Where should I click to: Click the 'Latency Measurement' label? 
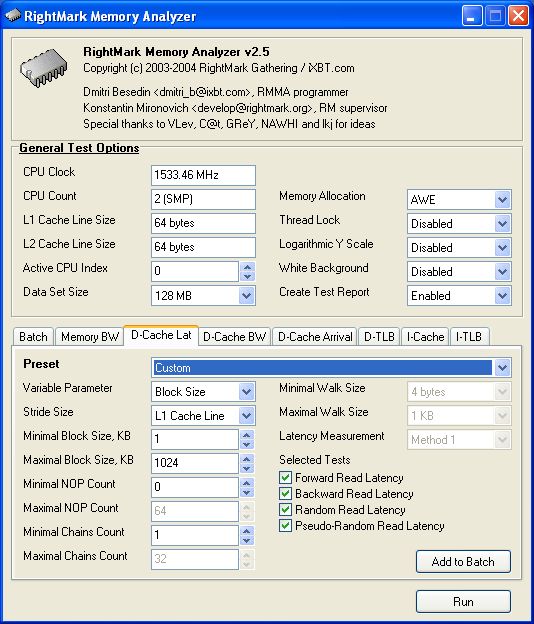pos(331,436)
